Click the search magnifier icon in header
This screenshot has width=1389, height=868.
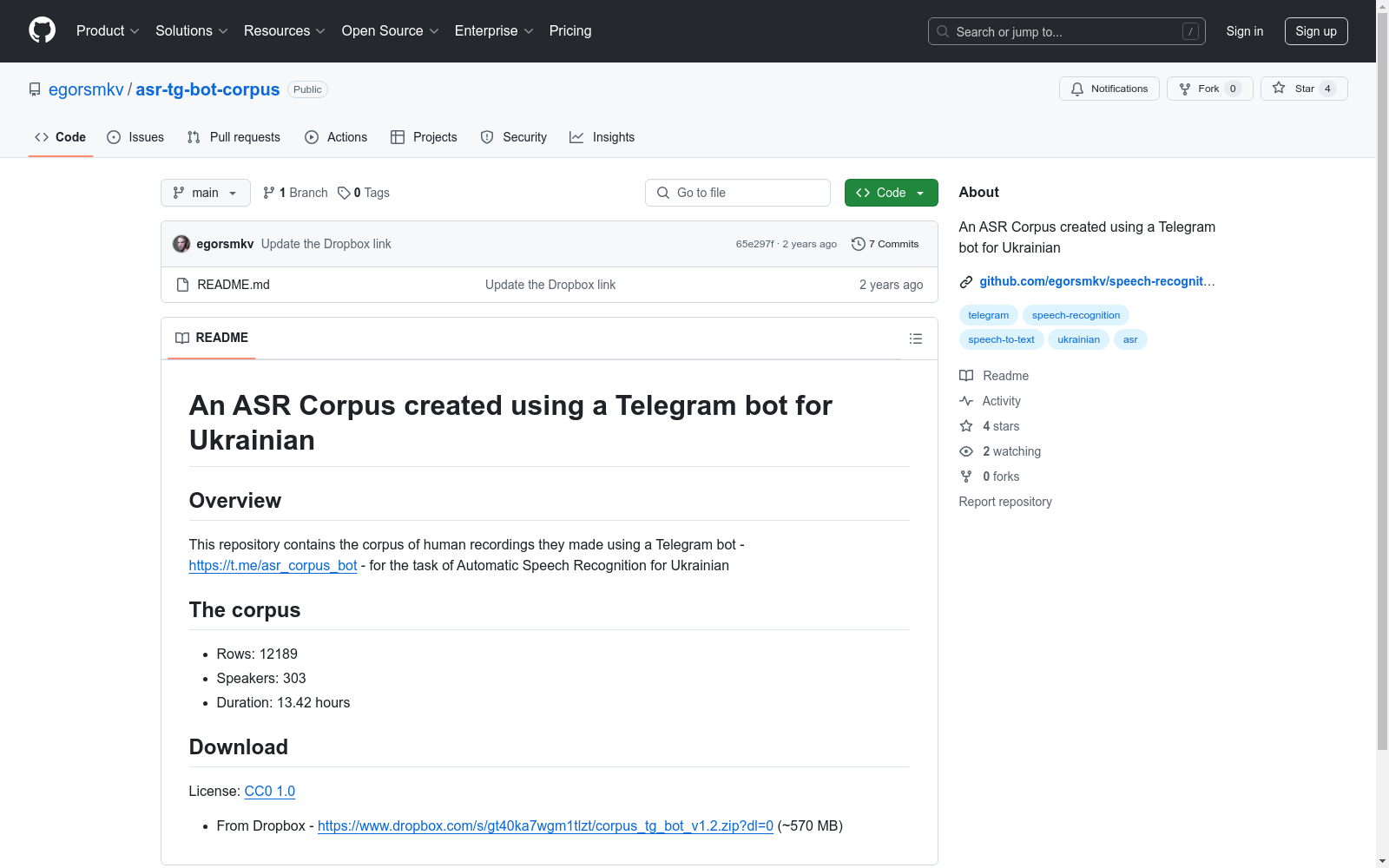point(943,31)
